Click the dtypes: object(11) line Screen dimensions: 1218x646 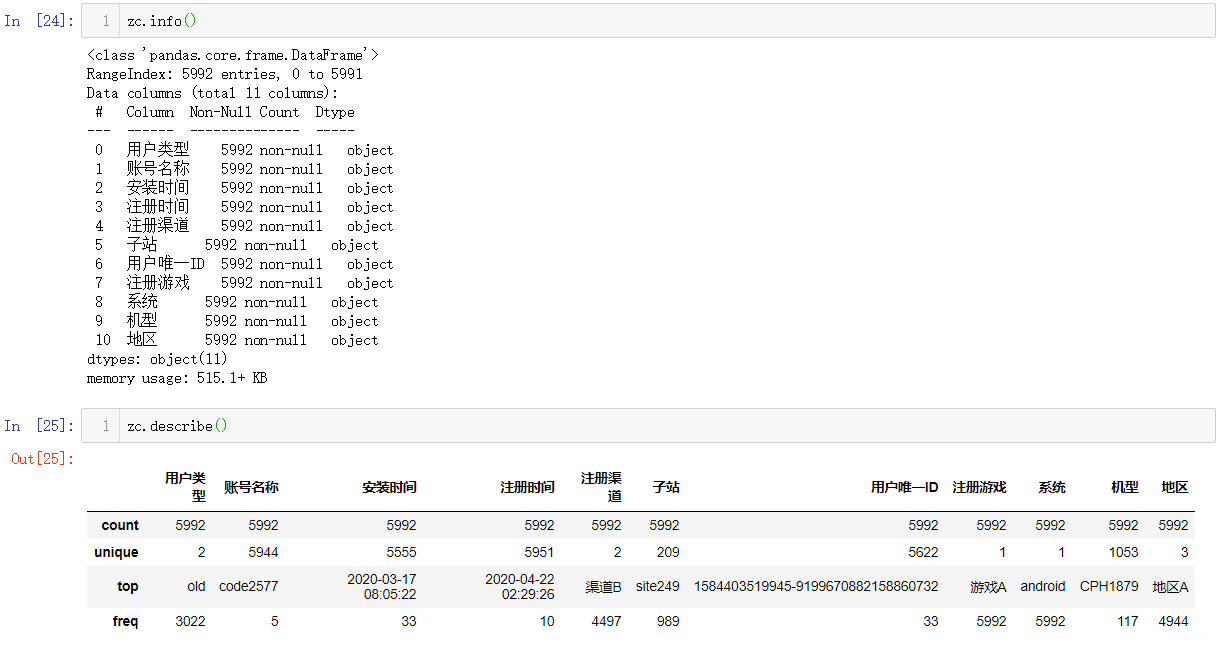click(157, 359)
